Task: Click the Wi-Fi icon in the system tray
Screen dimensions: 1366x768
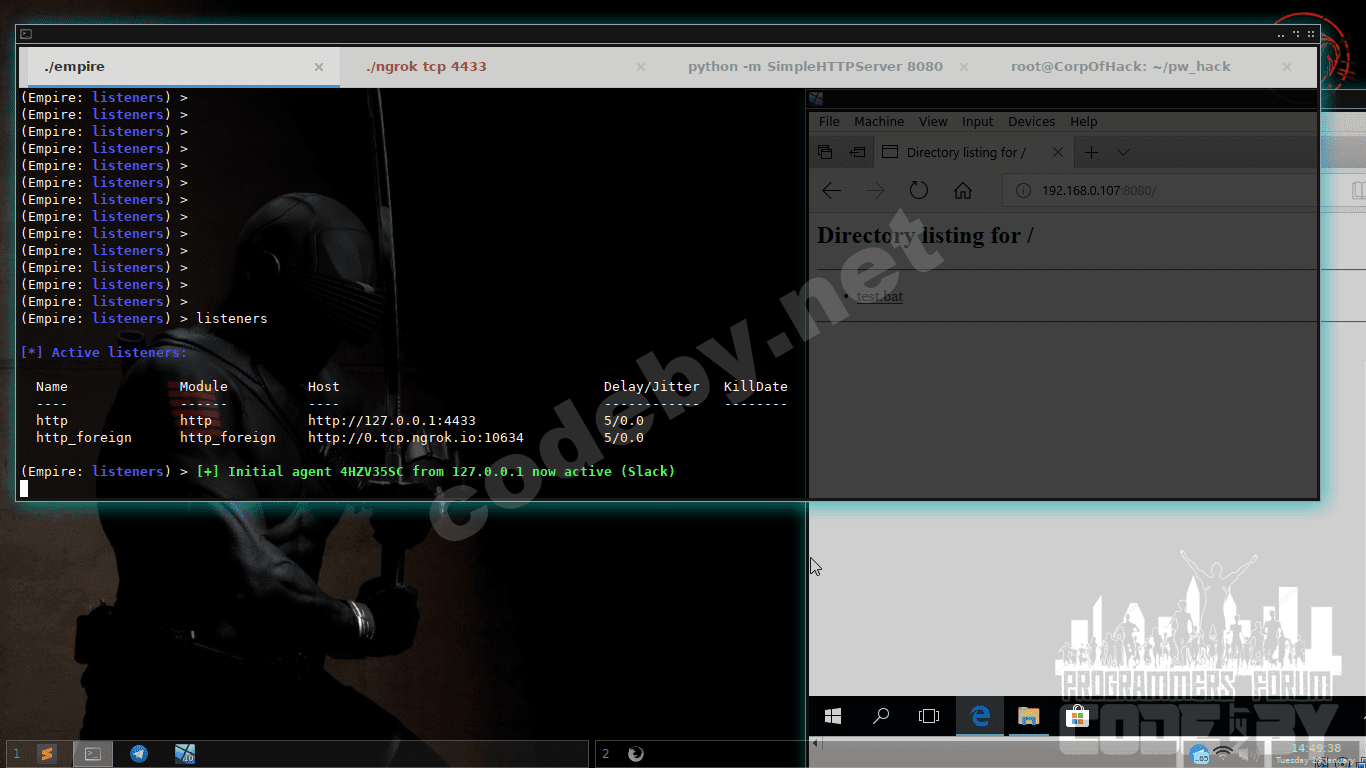Action: [x=1223, y=753]
